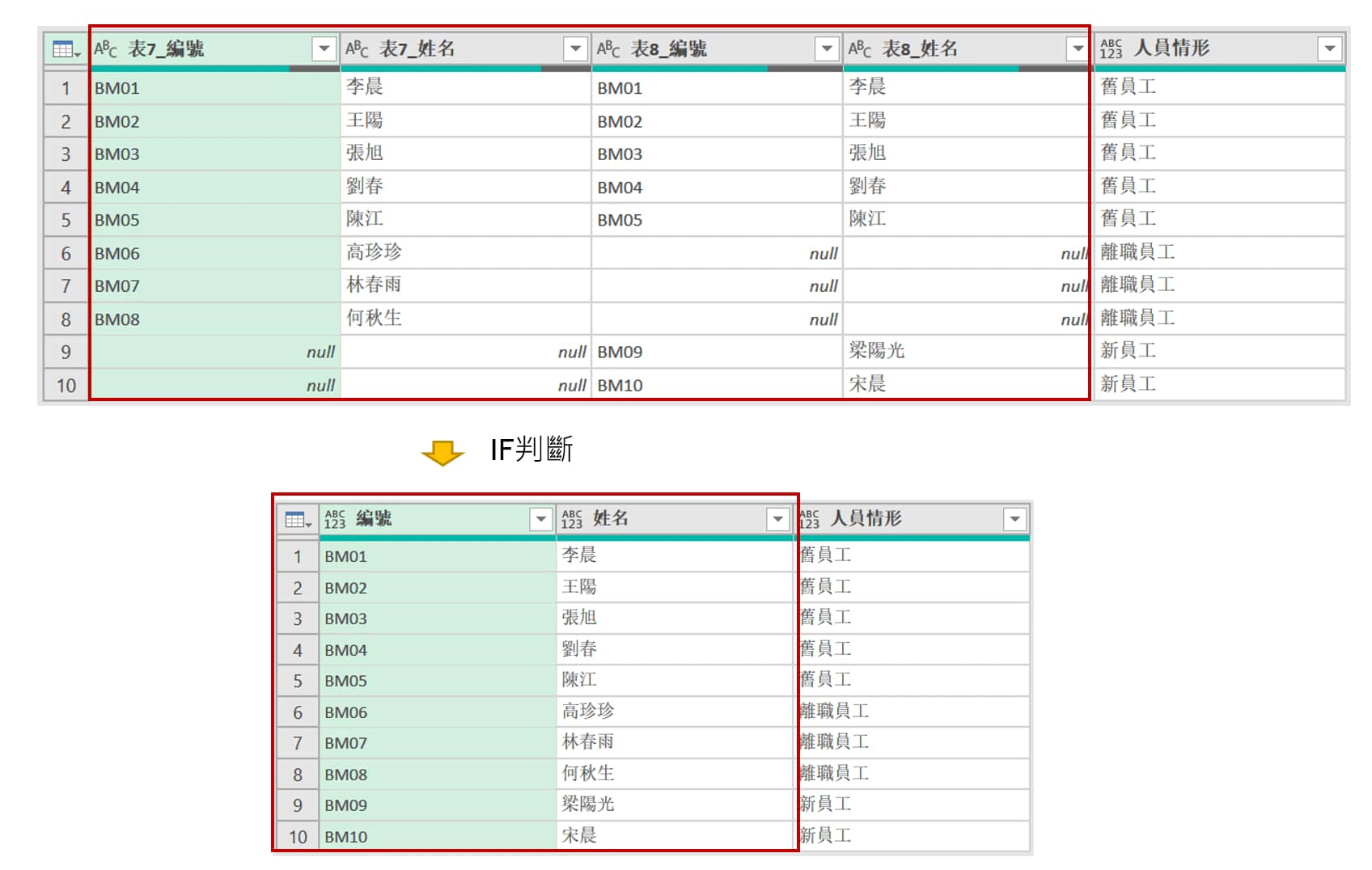1372x870 pixels.
Task: Select the 高珍珍 cell in top table
Action: 374,252
